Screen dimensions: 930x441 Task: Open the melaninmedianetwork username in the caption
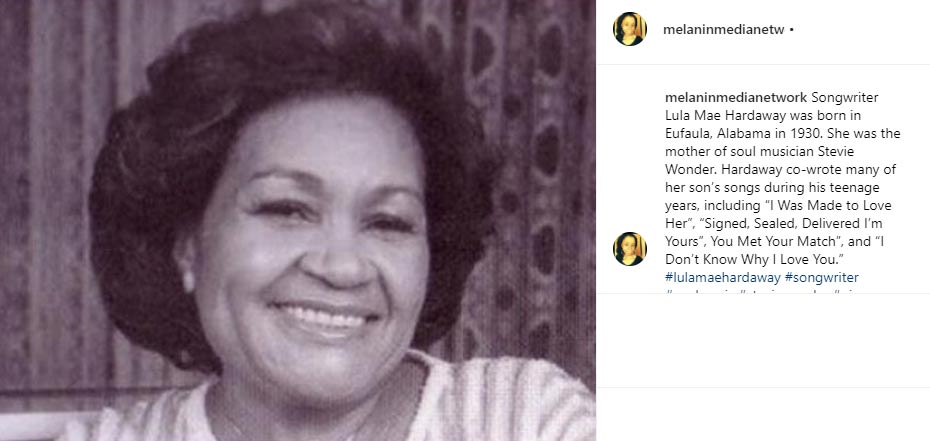736,98
